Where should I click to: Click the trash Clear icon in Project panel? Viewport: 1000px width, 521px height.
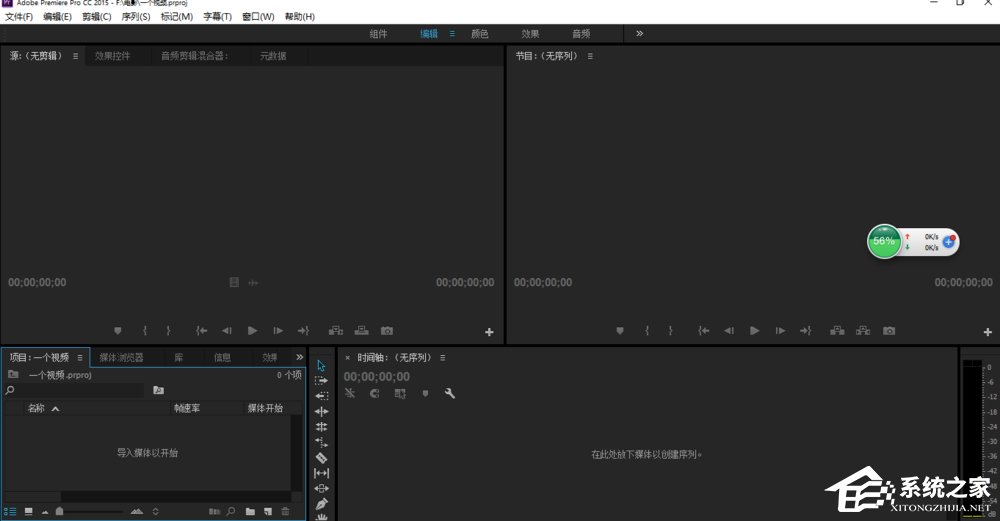coord(285,511)
